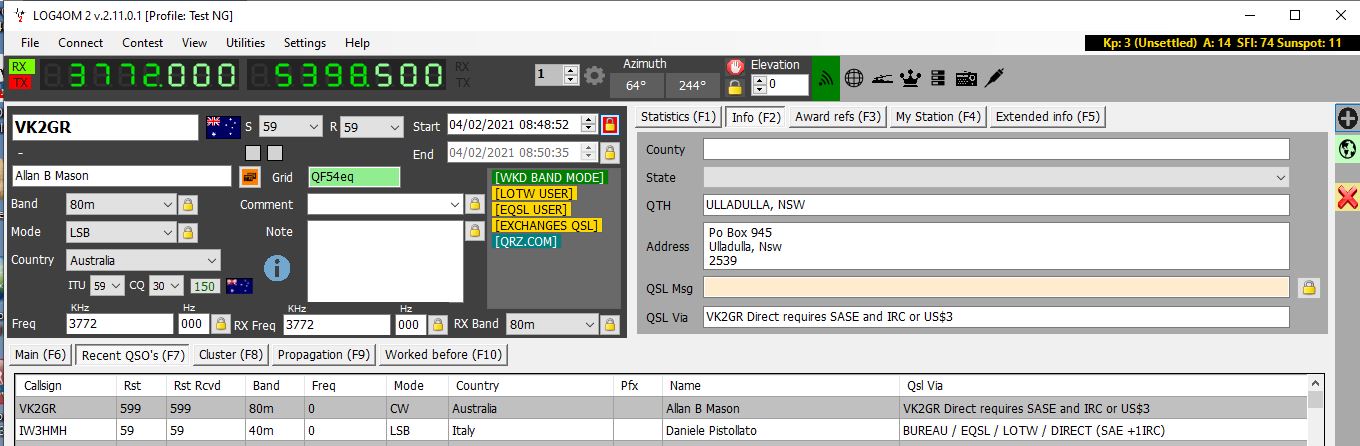Image resolution: width=1360 pixels, height=446 pixels.
Task: Click the [QRZ.COM] label
Action: click(x=526, y=241)
